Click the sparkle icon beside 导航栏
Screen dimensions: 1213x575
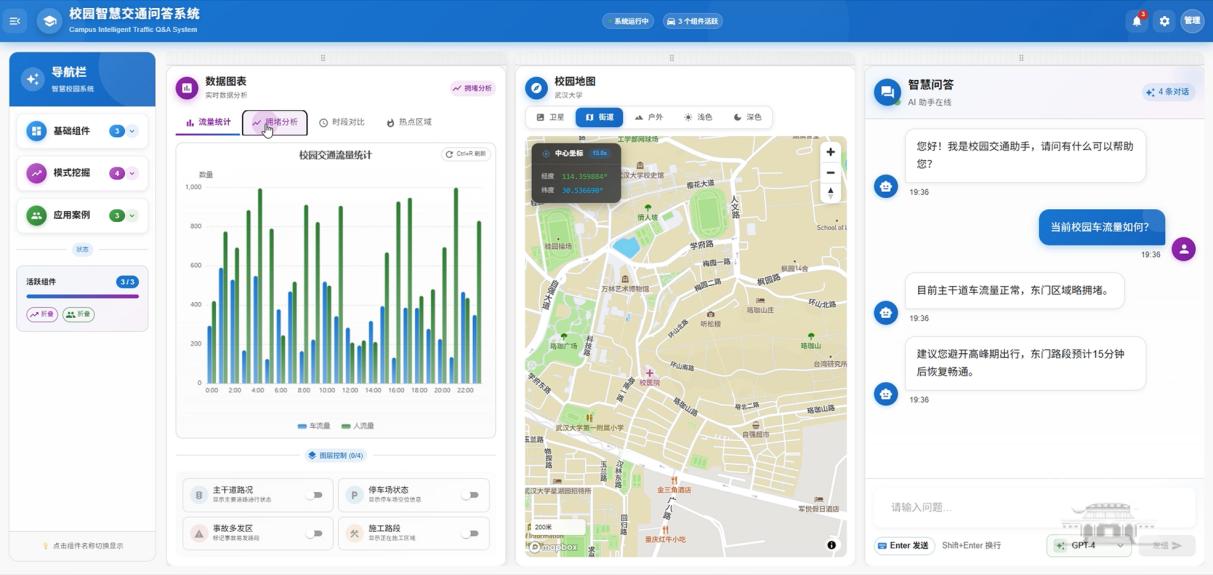pyautogui.click(x=32, y=79)
